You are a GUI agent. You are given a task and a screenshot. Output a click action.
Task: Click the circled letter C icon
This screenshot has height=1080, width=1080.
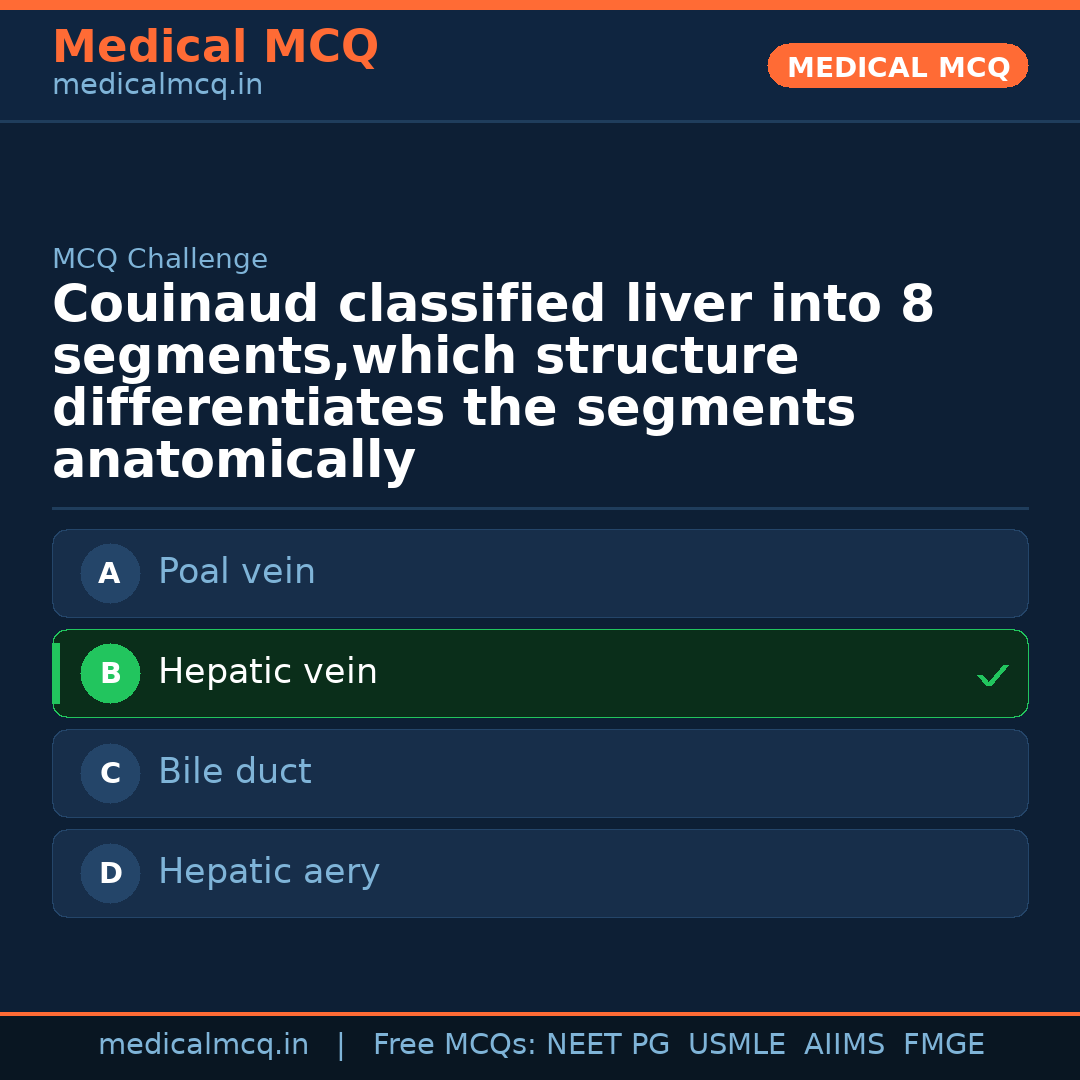110,773
